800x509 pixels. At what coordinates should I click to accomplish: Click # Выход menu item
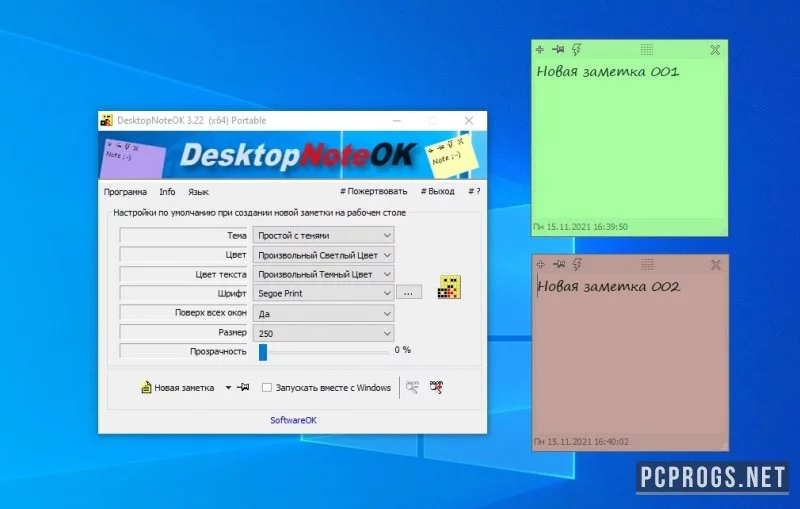click(437, 191)
